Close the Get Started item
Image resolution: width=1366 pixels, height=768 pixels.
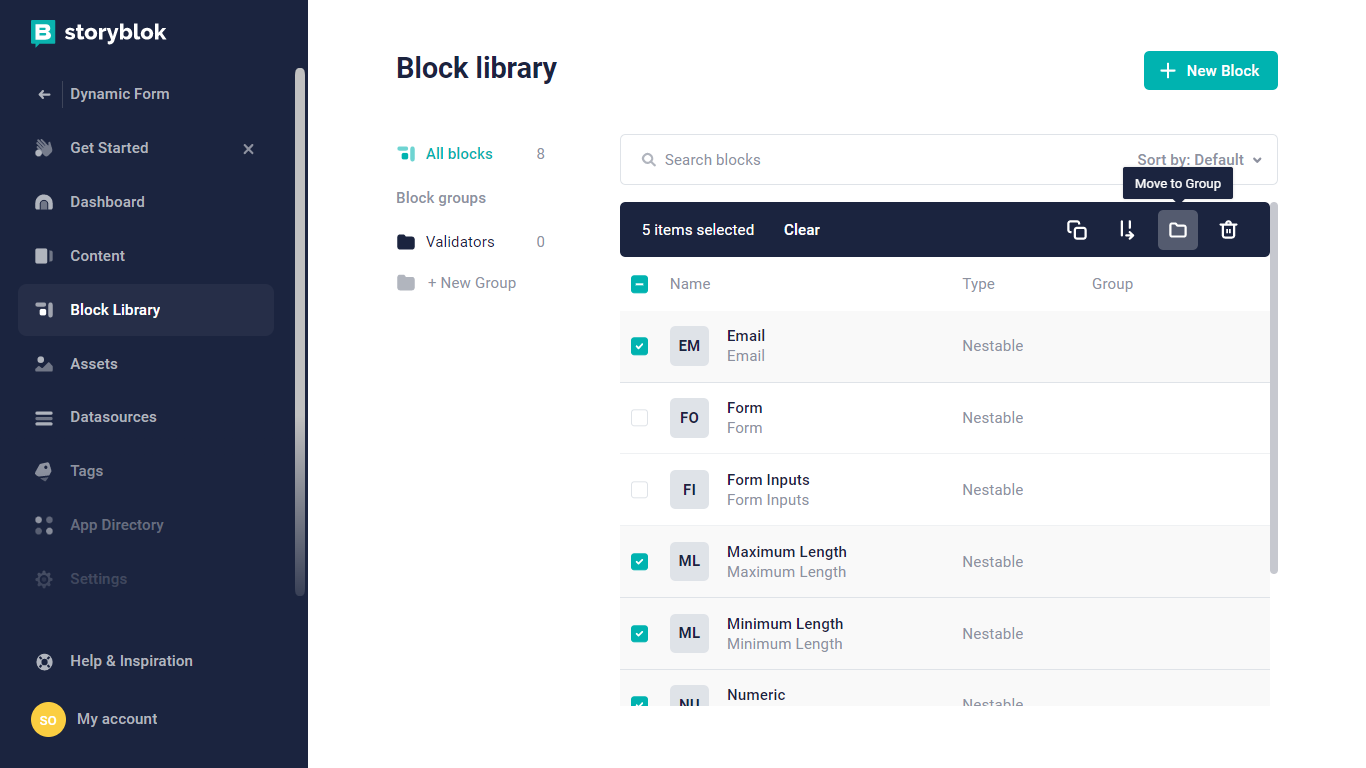click(x=249, y=149)
